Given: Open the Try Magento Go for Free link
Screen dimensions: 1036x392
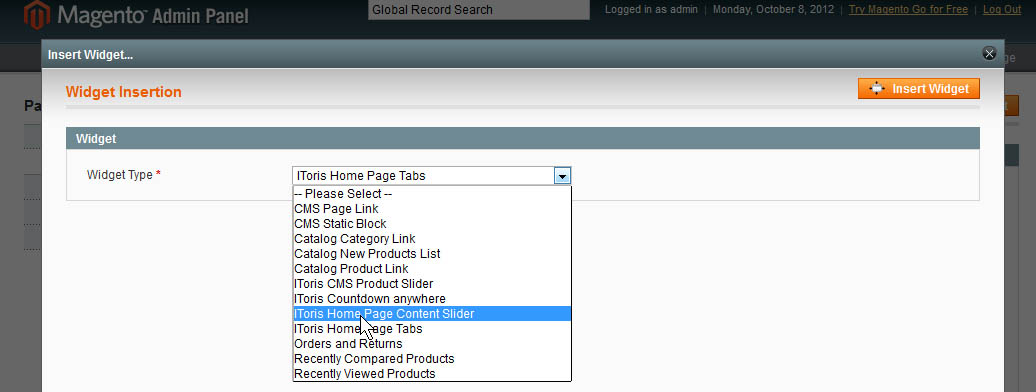Looking at the screenshot, I should click(x=908, y=9).
